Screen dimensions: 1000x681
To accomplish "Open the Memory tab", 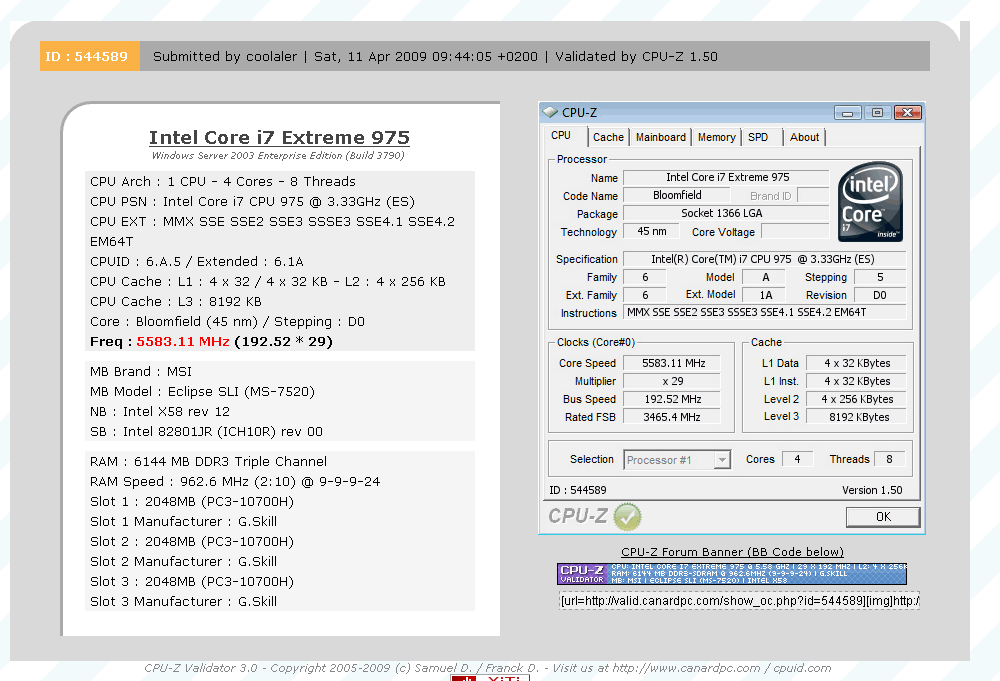I will click(x=717, y=137).
